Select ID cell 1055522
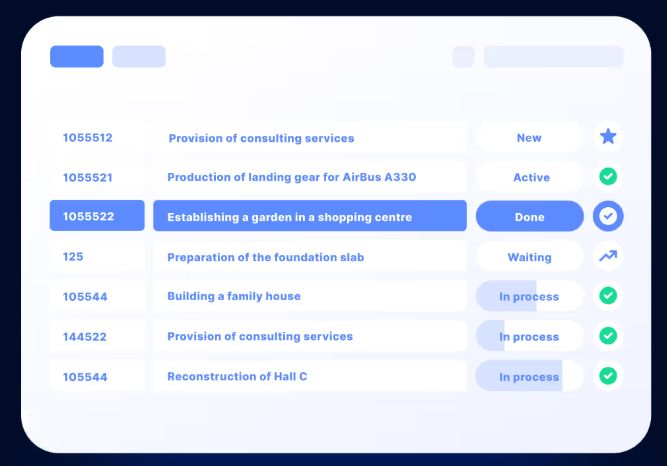Screen dimensions: 667x466 click(97, 216)
